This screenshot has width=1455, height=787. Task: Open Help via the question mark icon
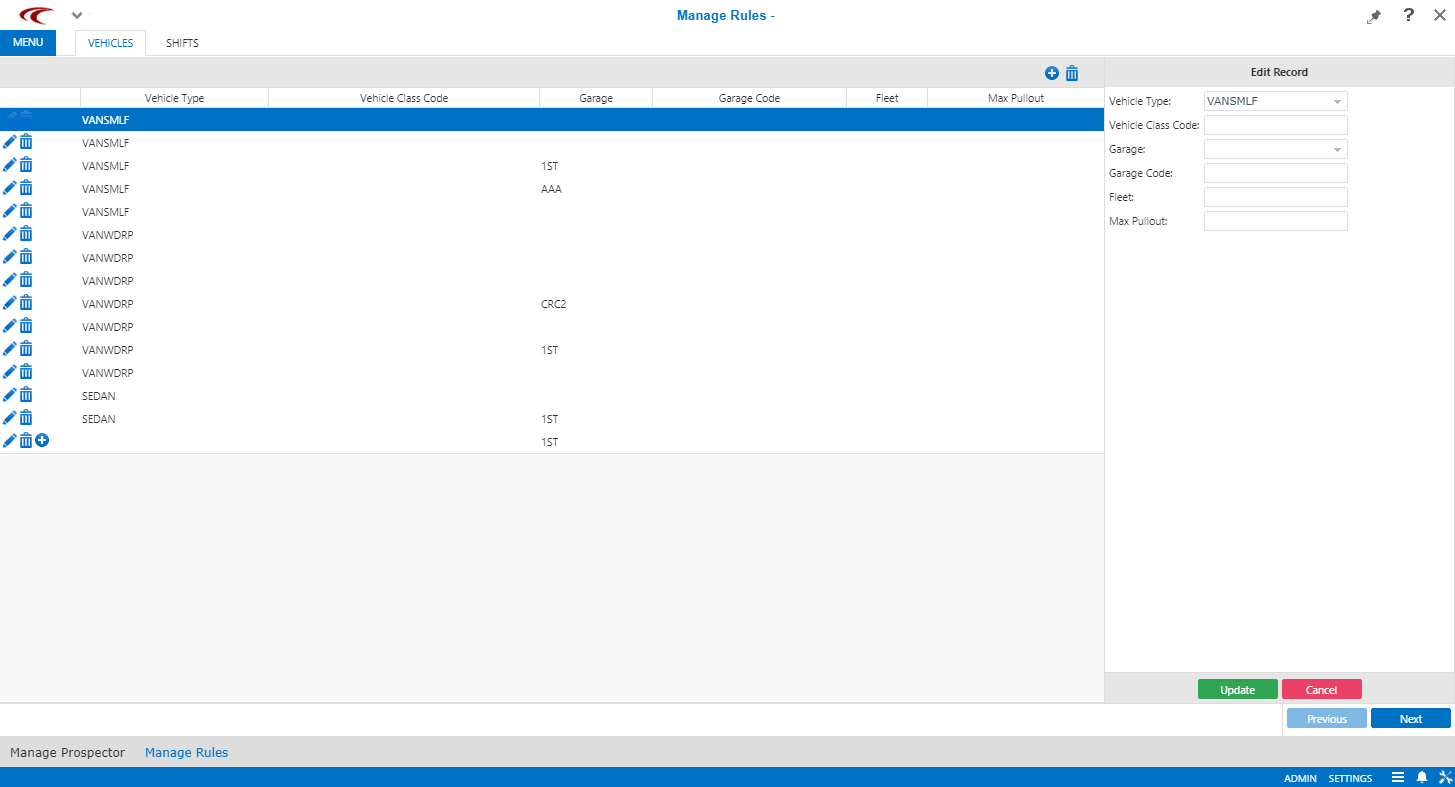click(1407, 16)
